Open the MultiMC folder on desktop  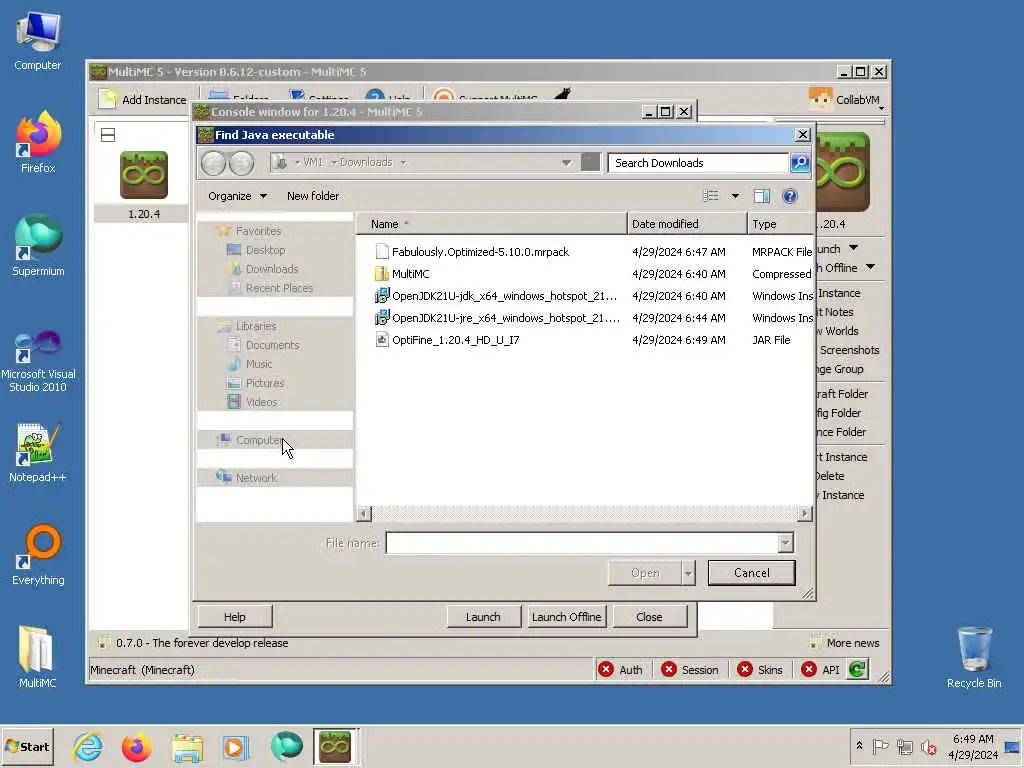37,657
